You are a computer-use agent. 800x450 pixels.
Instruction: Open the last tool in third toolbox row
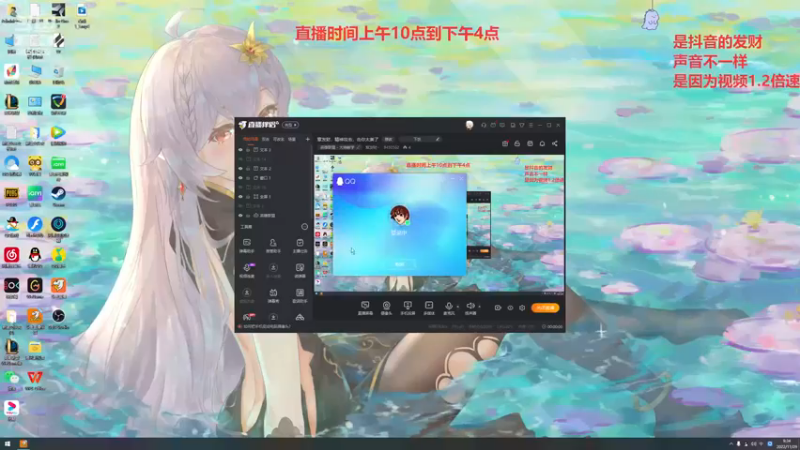click(x=299, y=295)
